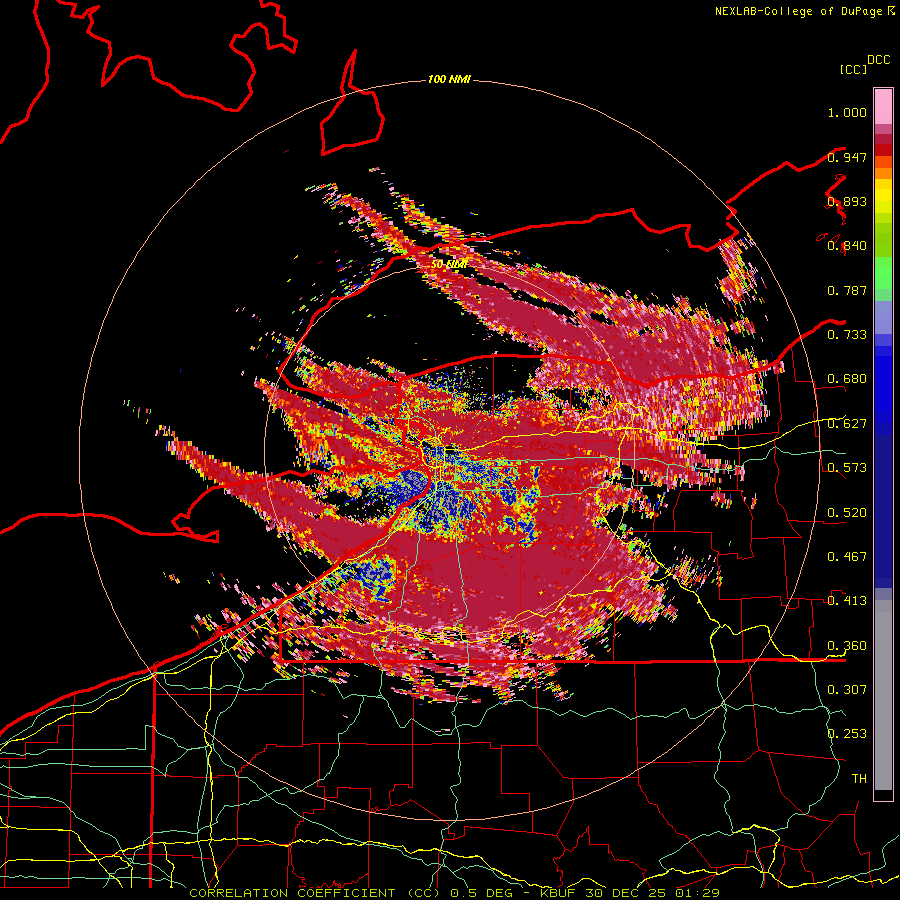Click the 0.253 scale value

click(847, 734)
